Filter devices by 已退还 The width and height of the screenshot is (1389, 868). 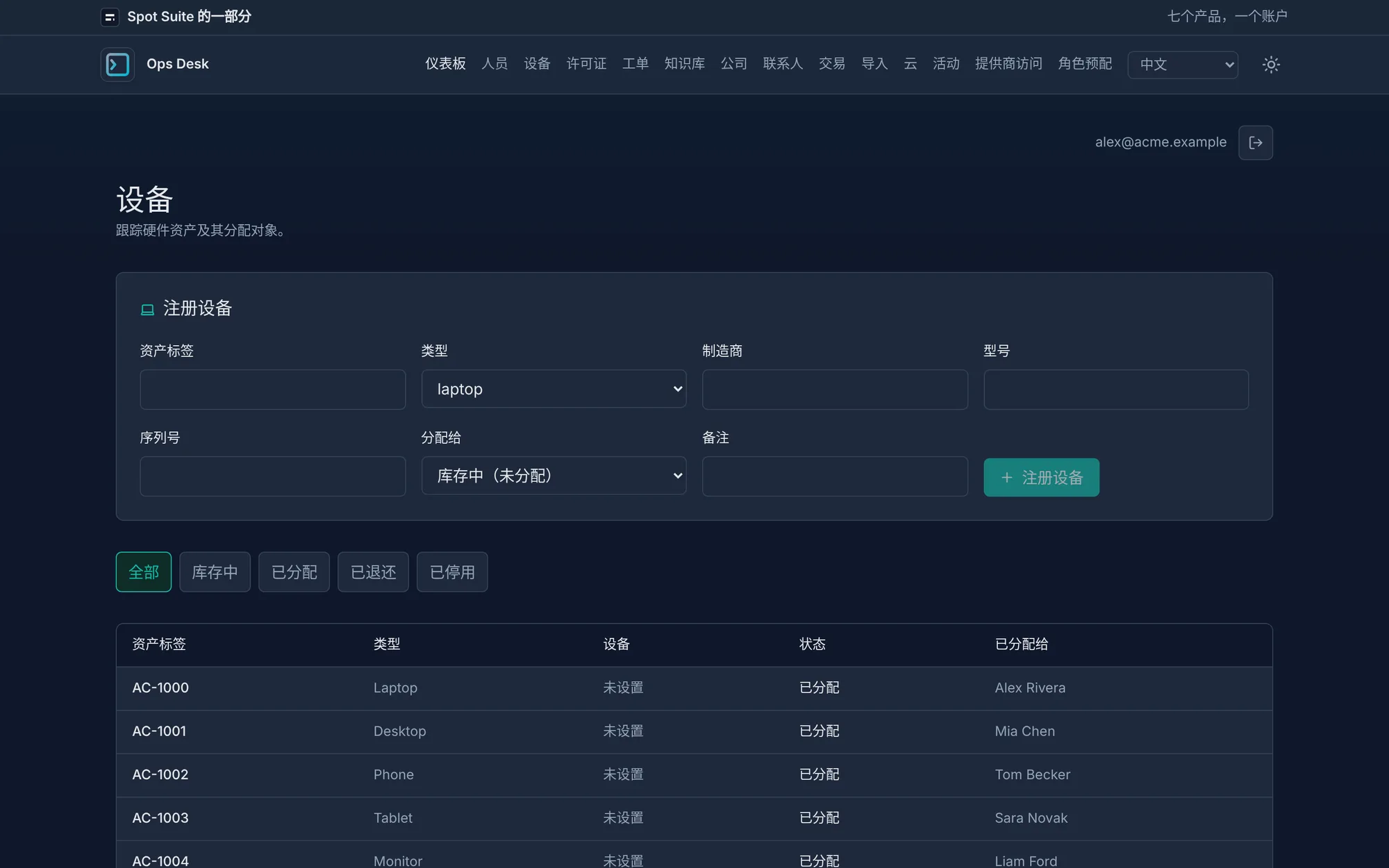pos(373,572)
